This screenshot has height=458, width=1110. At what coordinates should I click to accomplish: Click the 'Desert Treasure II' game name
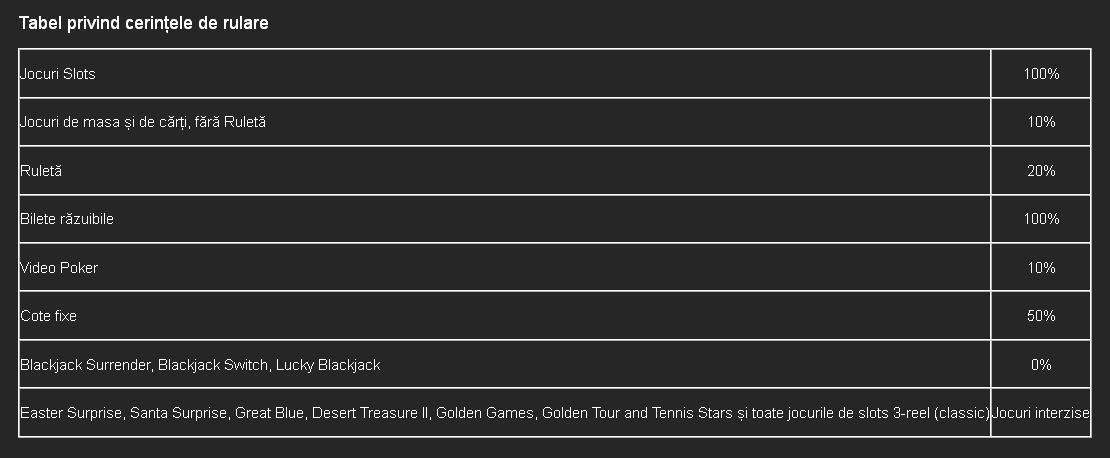coord(370,413)
